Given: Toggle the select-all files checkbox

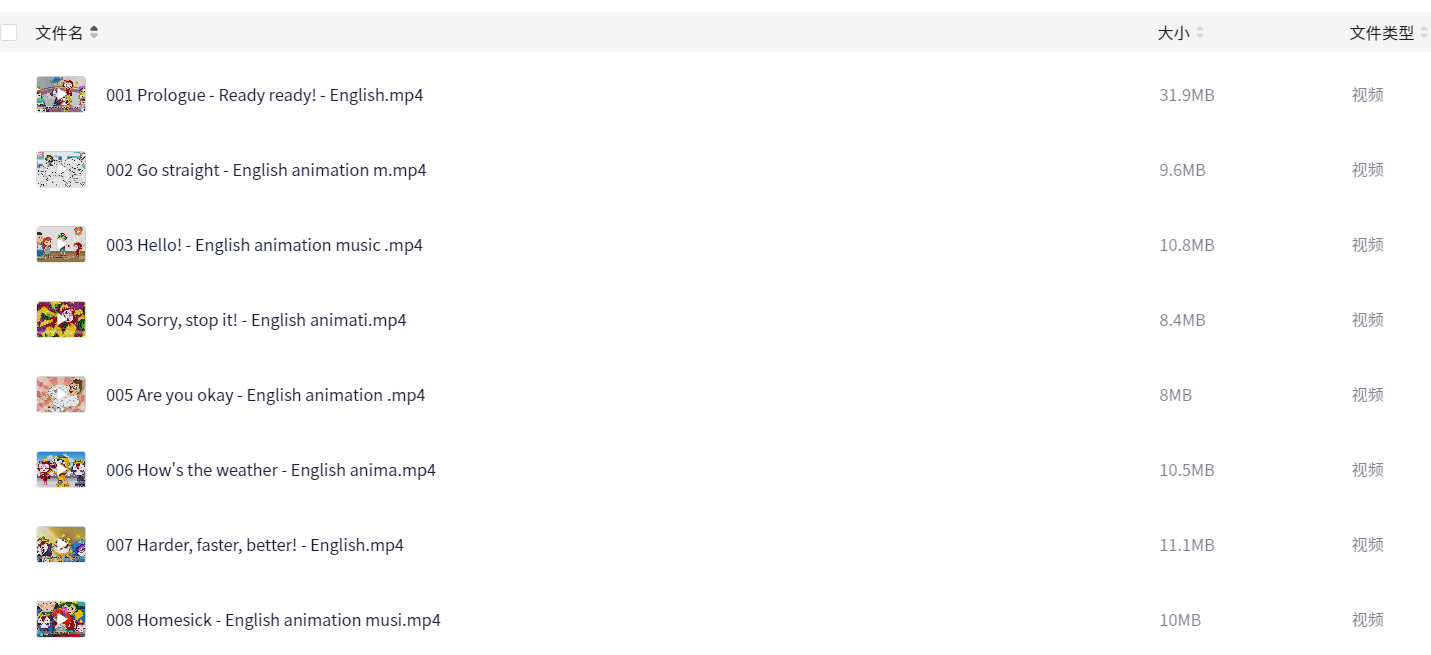Looking at the screenshot, I should [9, 33].
